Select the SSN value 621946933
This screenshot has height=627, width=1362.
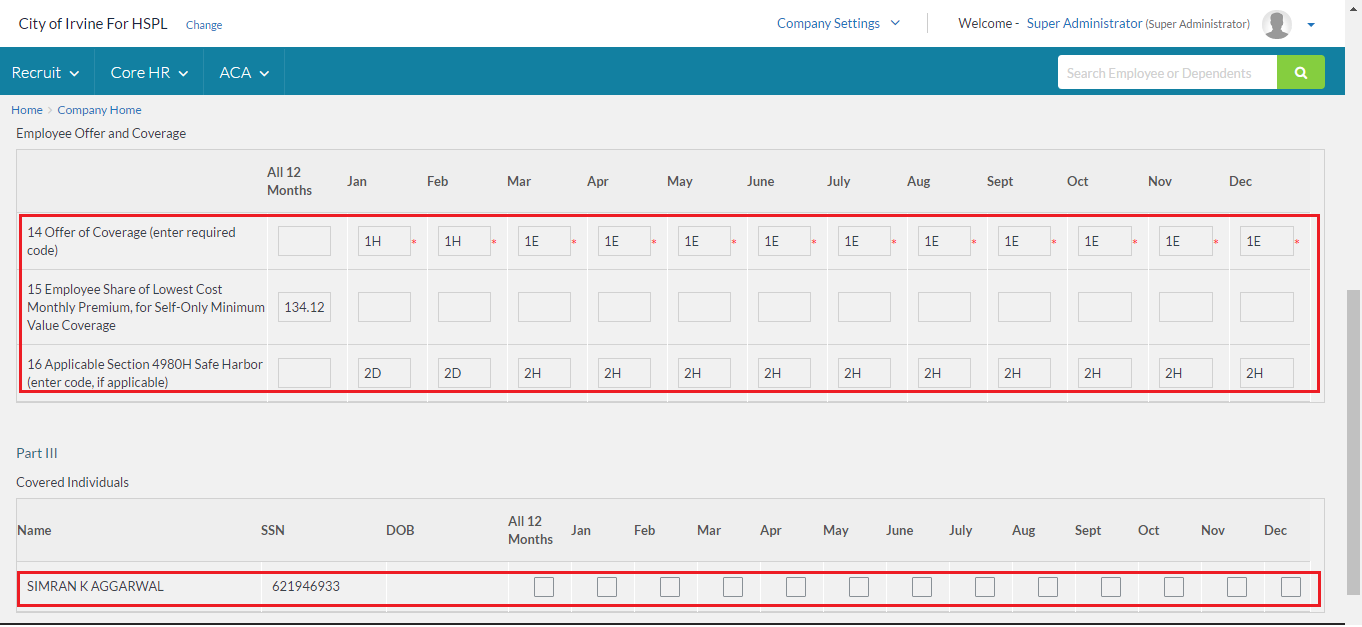coord(306,586)
